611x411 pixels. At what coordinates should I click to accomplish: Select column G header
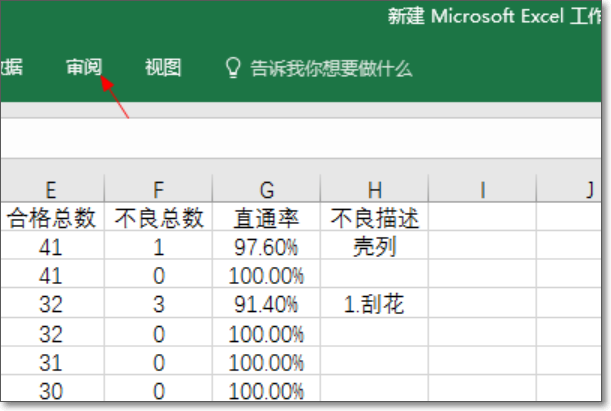[x=266, y=189]
